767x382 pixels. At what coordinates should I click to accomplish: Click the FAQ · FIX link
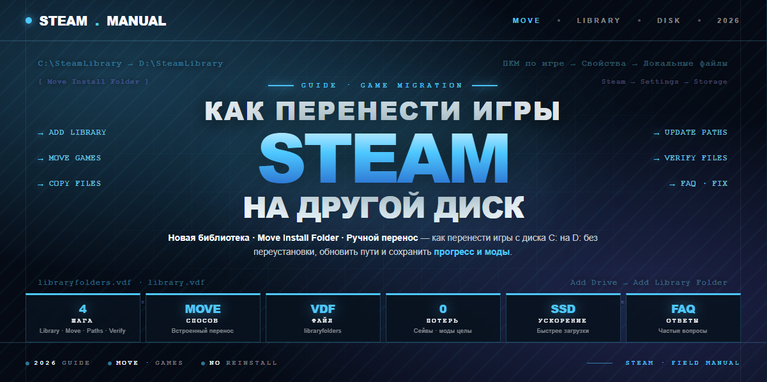click(698, 183)
